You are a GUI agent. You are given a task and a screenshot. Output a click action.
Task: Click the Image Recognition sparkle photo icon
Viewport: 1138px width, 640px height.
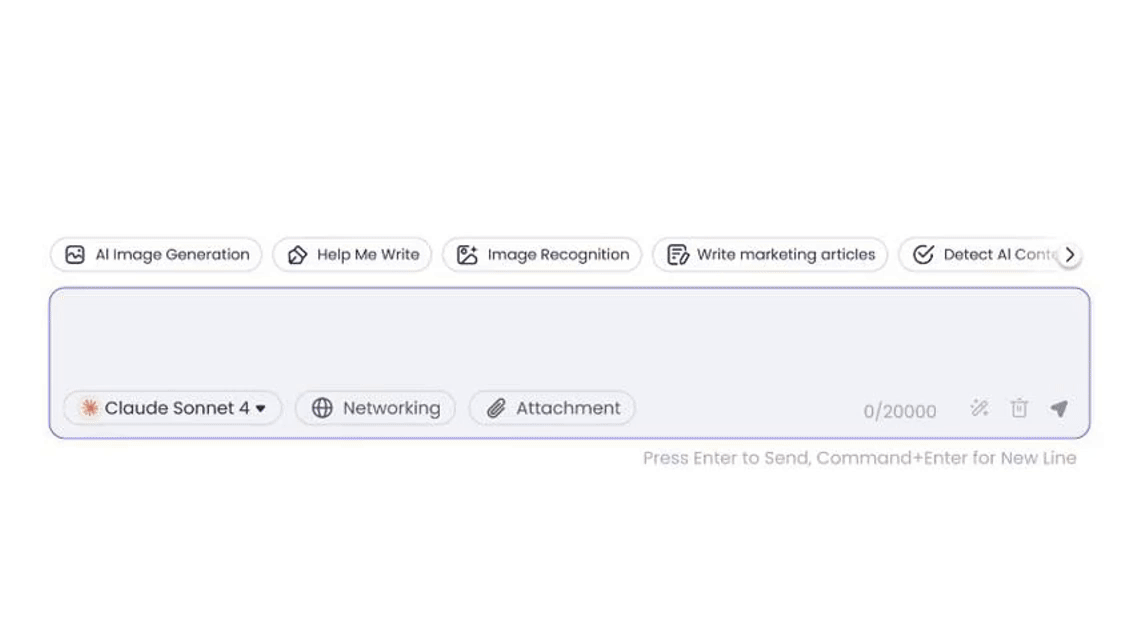pos(467,255)
